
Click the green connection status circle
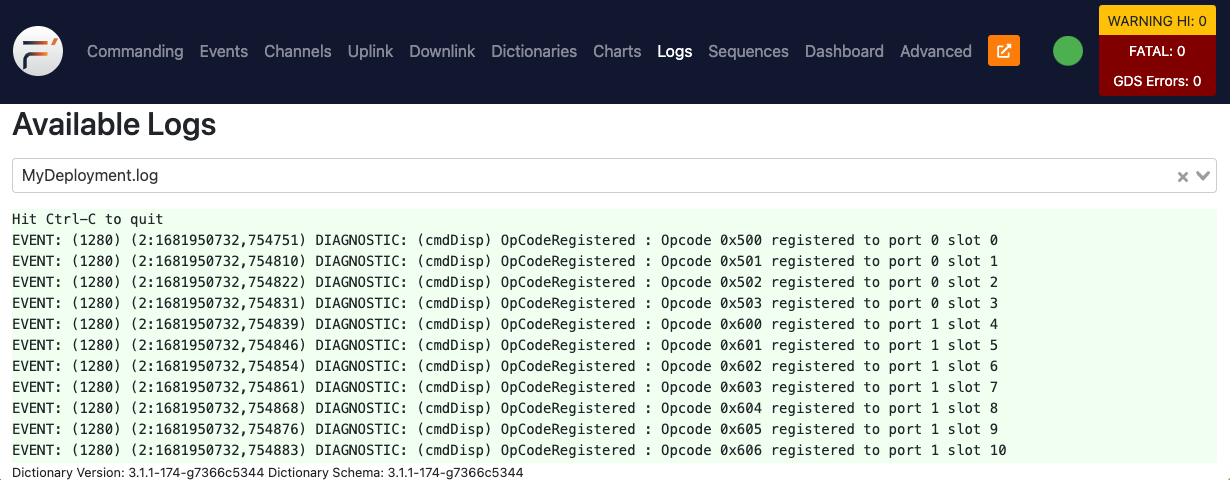click(x=1068, y=51)
